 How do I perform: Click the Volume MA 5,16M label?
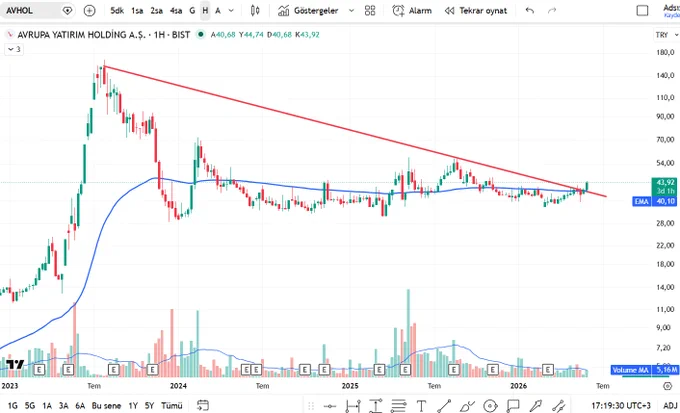tap(644, 370)
